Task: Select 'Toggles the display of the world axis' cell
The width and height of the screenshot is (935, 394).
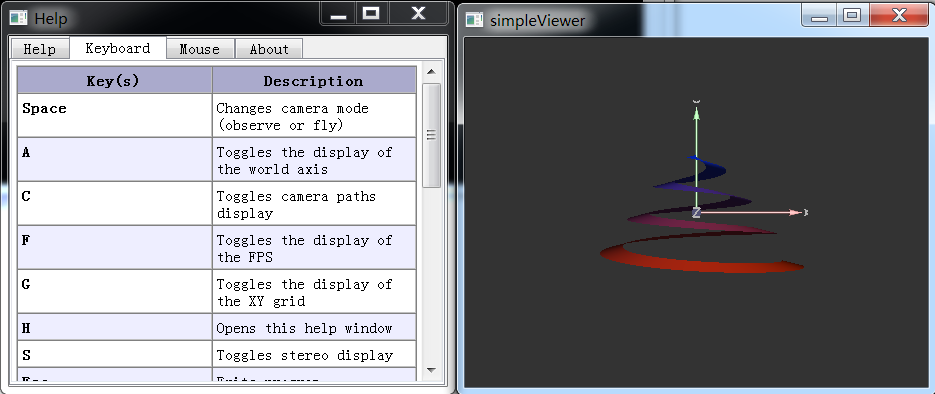Action: [314, 160]
